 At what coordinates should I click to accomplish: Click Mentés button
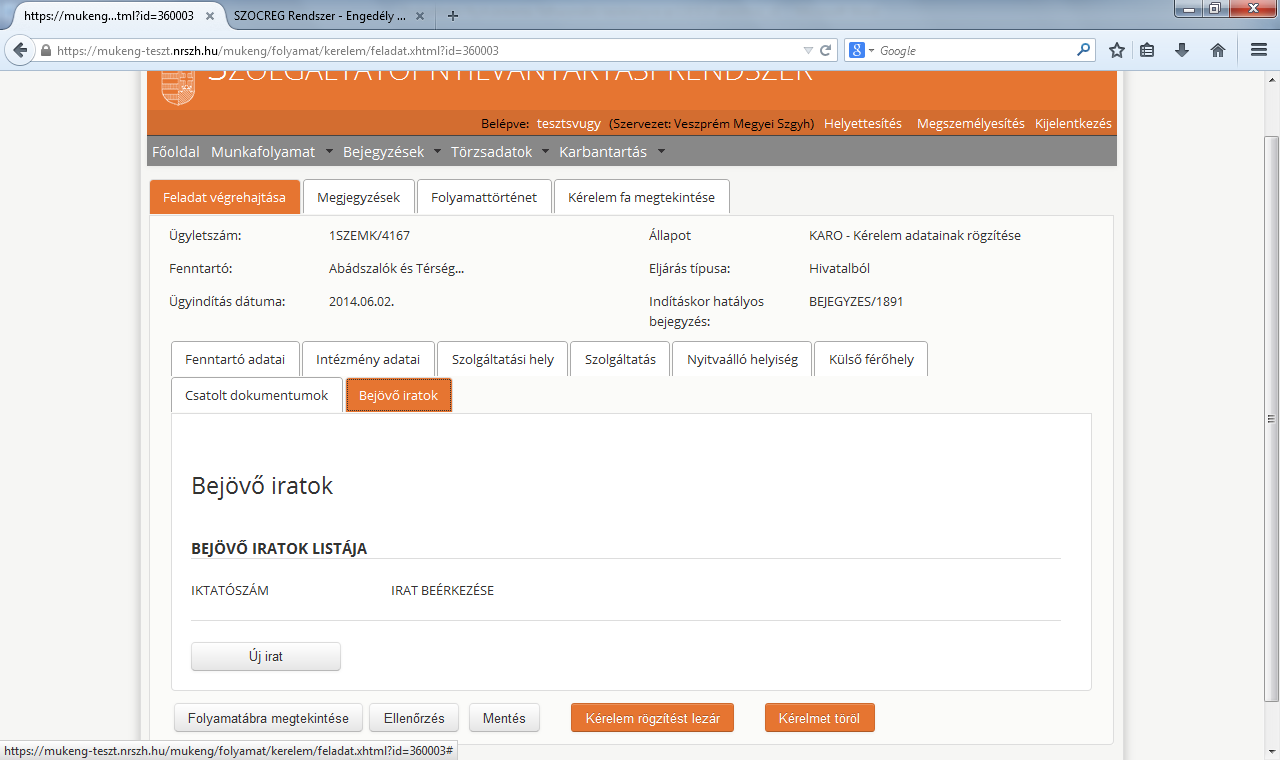pos(504,718)
